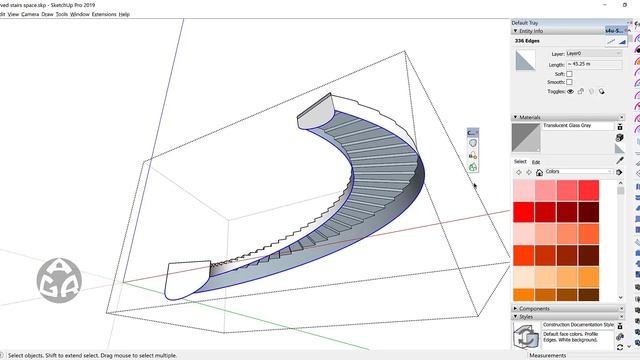Click the green icon in C... floating toolbar
Screen dimensions: 640x360
click(473, 167)
